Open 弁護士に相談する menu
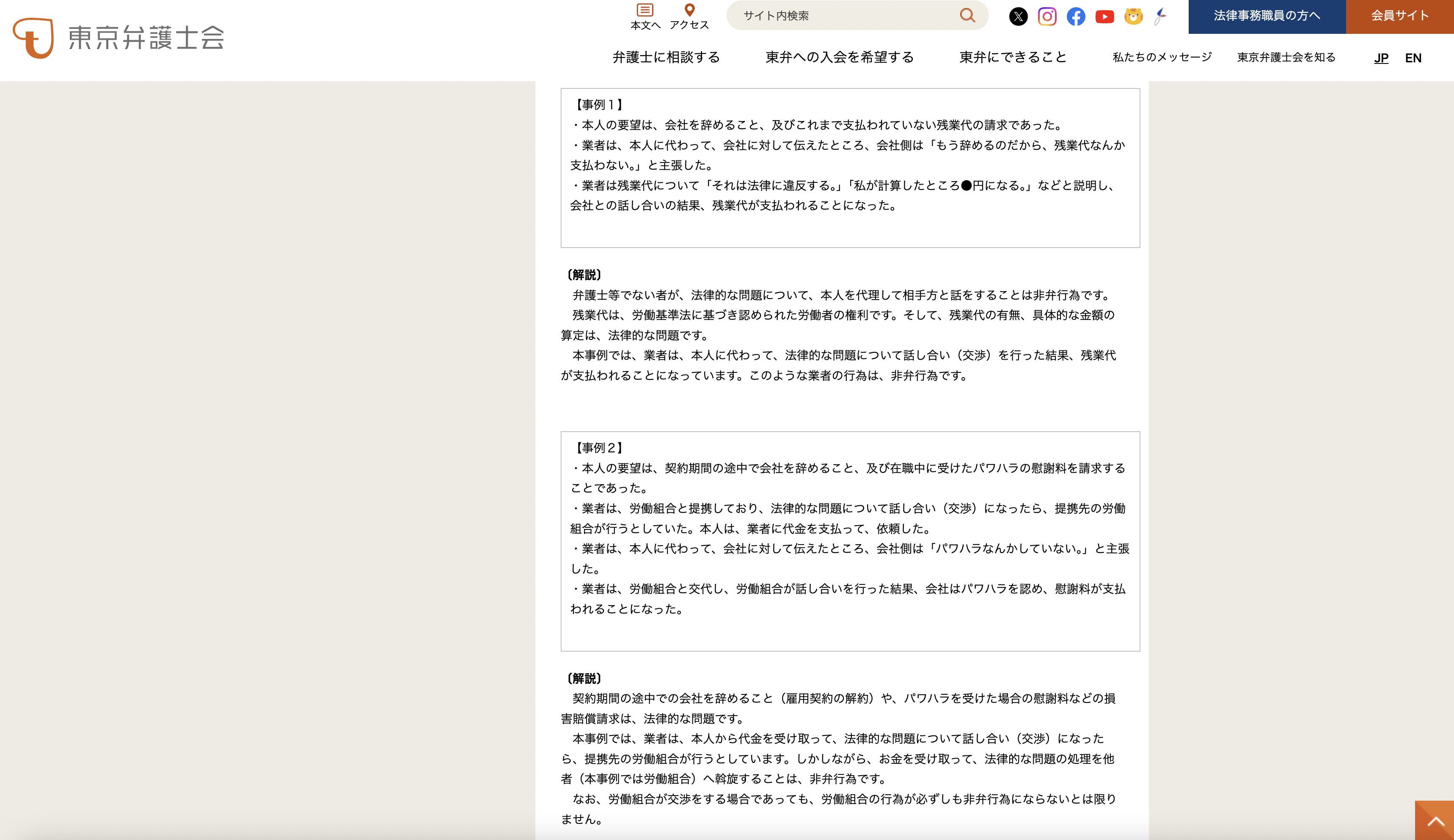This screenshot has width=1454, height=840. click(666, 57)
